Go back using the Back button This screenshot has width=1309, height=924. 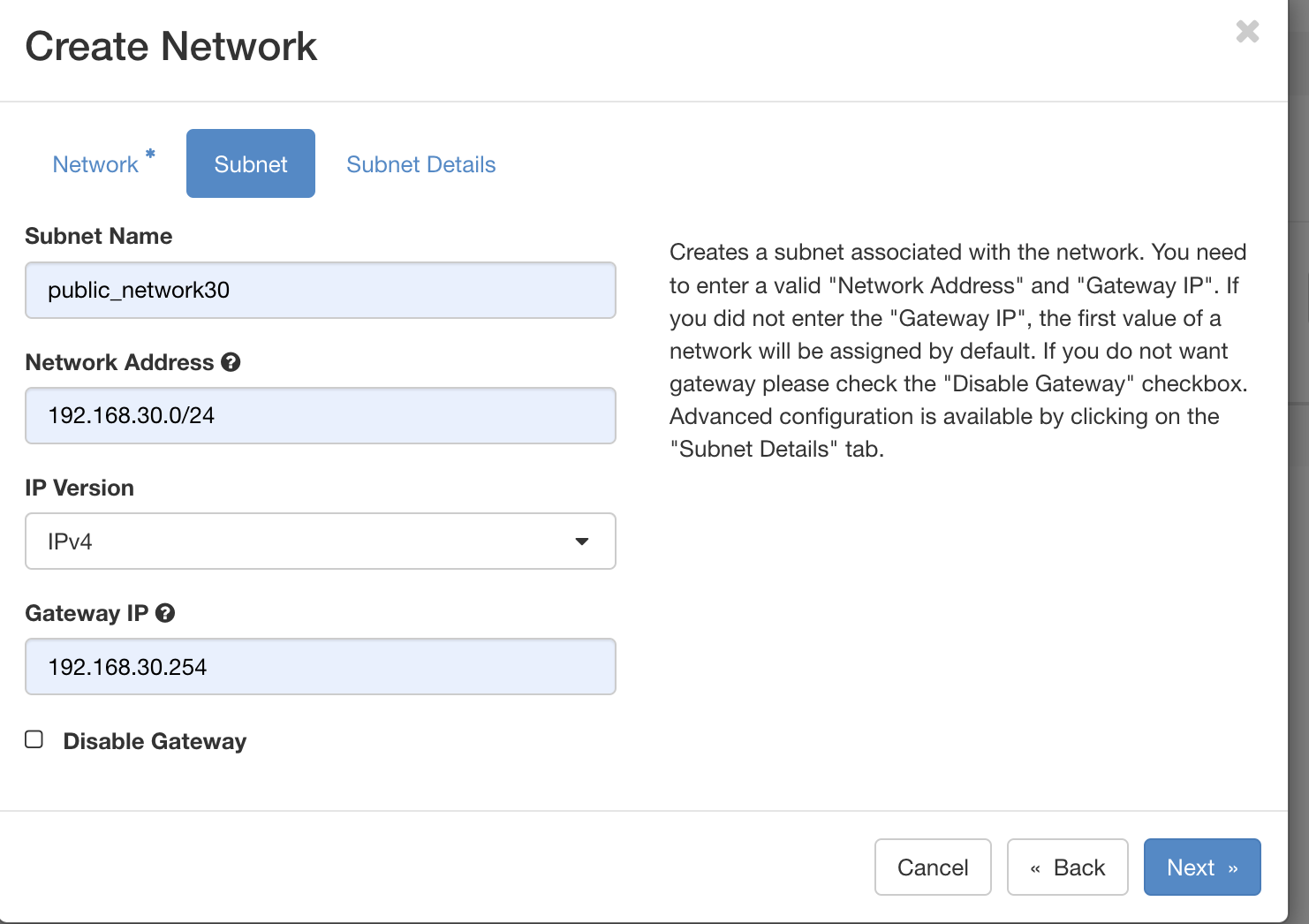pos(1067,867)
